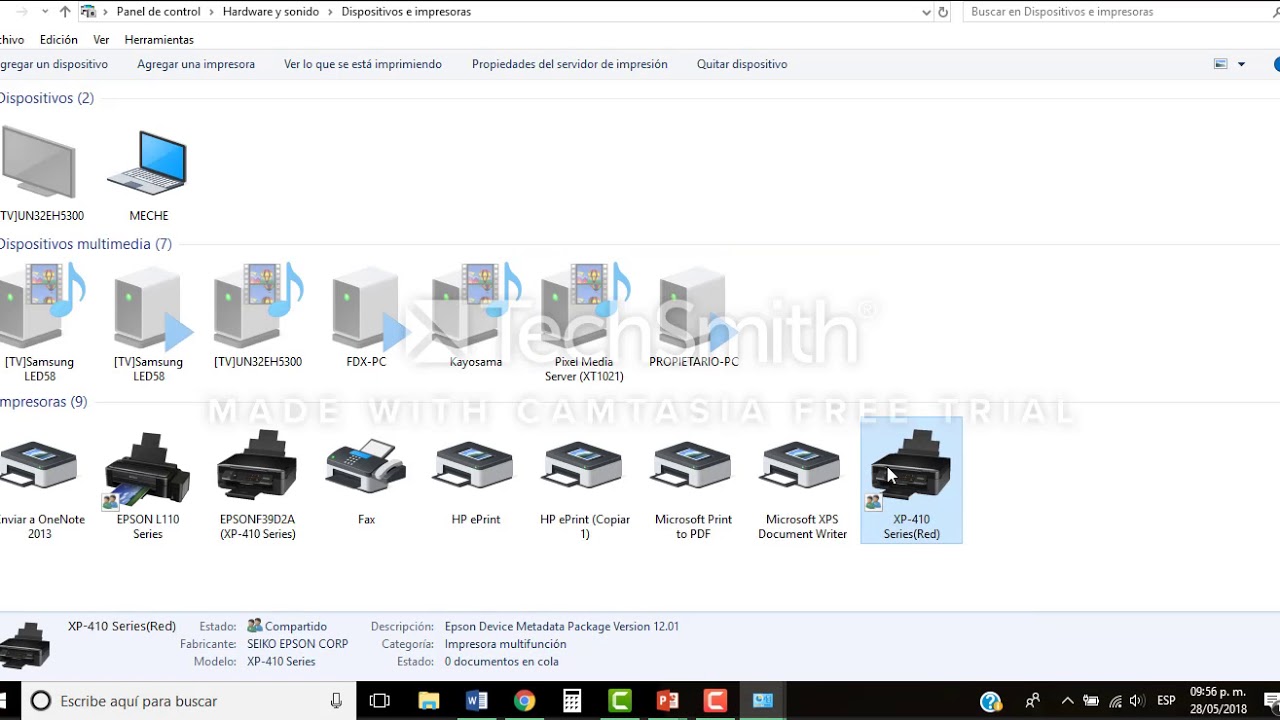Open Propiedades del servidor de impresión
Image resolution: width=1280 pixels, height=720 pixels.
(570, 64)
